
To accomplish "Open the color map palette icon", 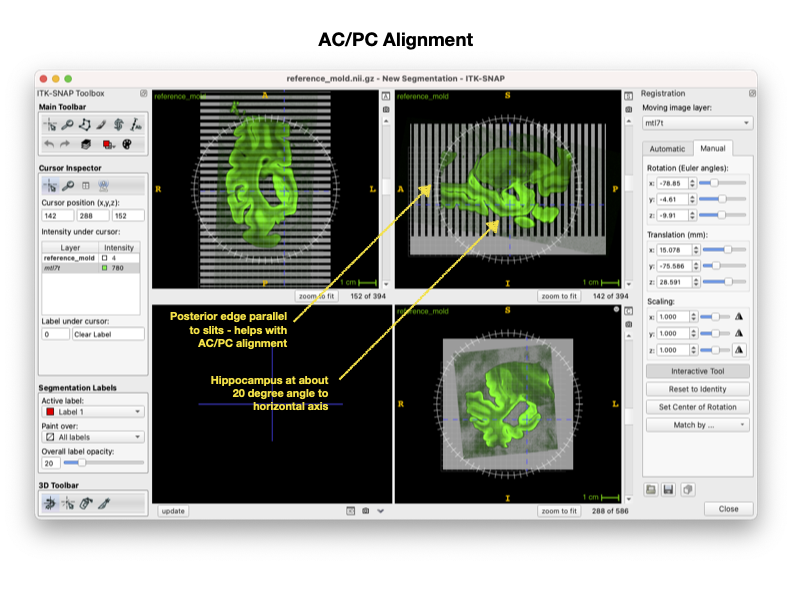I will coord(127,144).
